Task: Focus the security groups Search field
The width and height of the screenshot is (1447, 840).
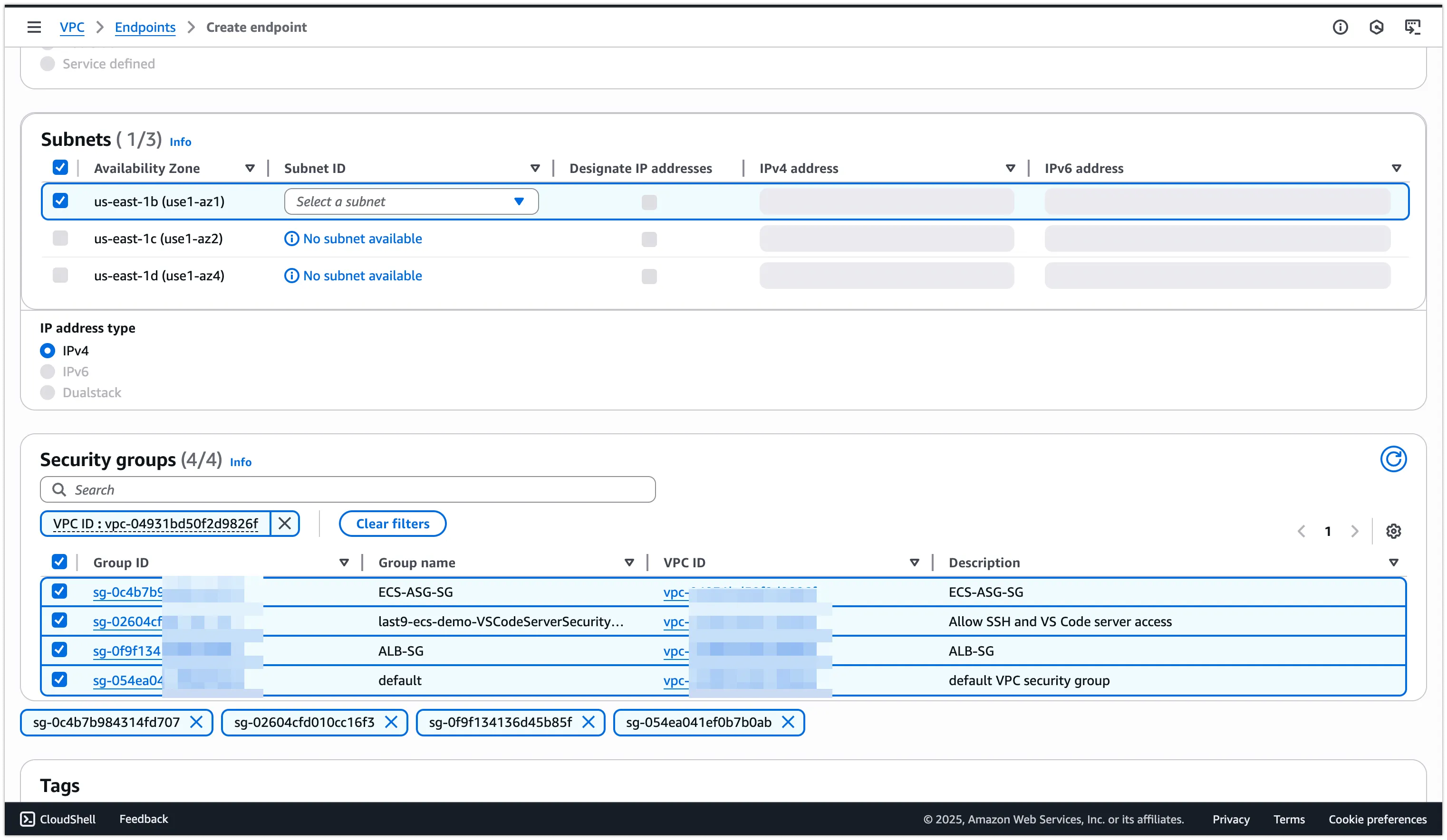Action: tap(348, 489)
